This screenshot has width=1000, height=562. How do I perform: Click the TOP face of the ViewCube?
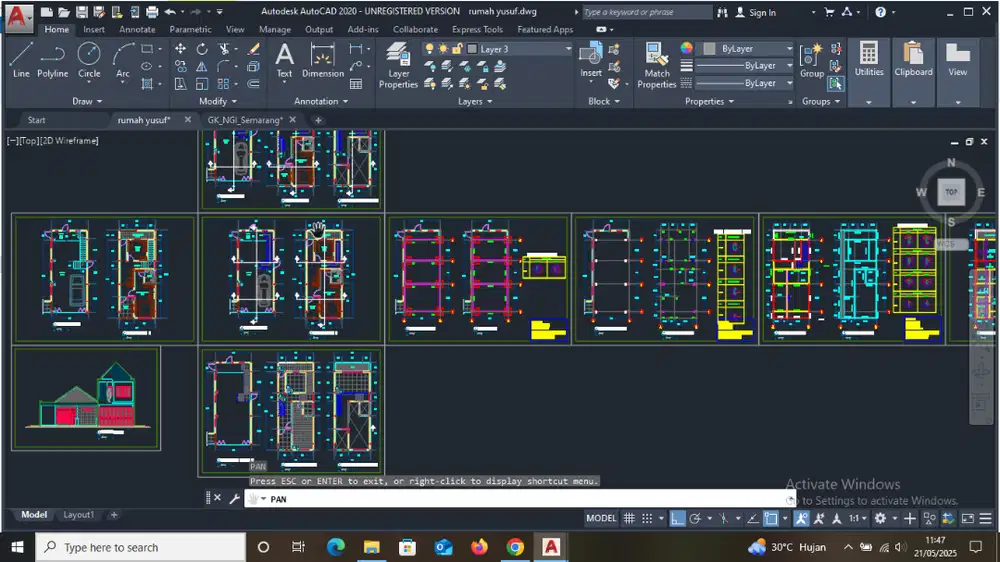pos(951,192)
